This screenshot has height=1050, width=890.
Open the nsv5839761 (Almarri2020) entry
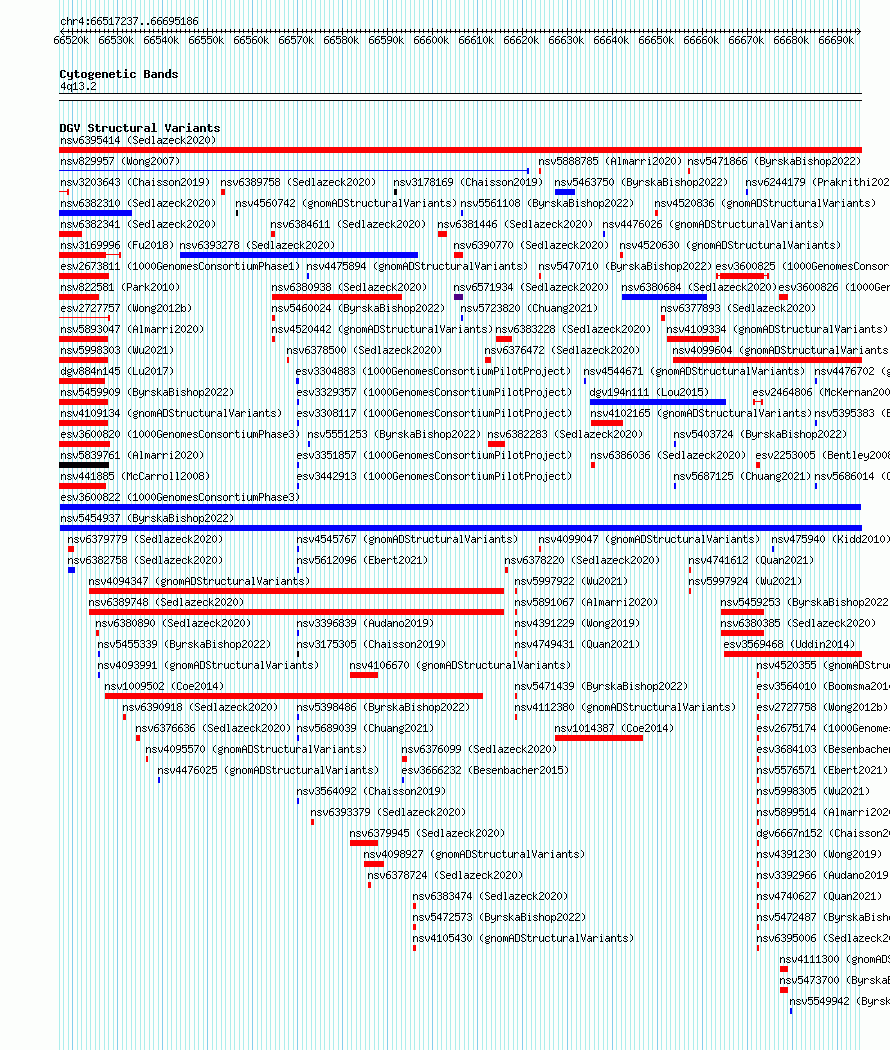[132, 455]
